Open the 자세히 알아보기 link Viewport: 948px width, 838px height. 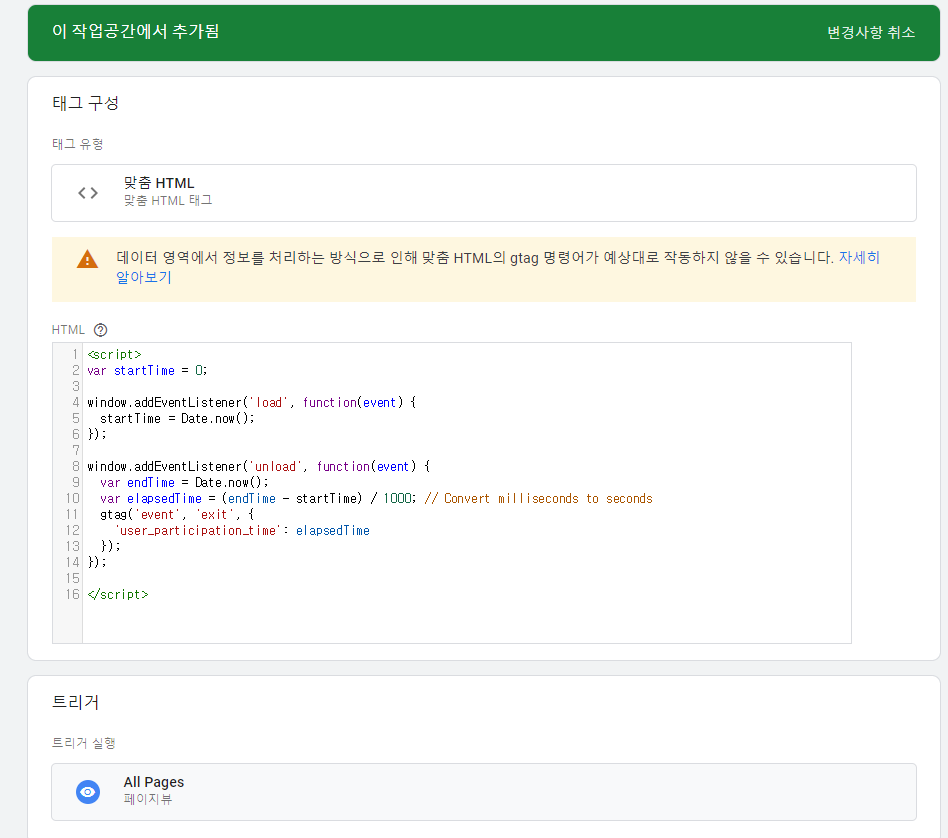pos(859,258)
